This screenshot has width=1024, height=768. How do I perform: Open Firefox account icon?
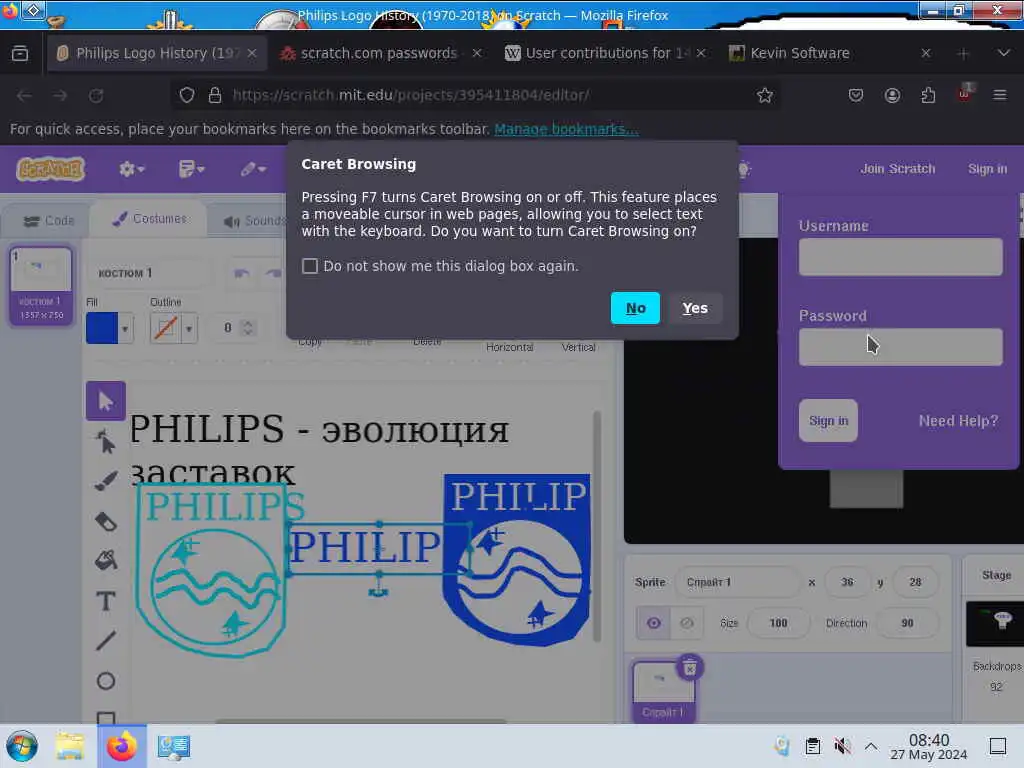coord(892,95)
